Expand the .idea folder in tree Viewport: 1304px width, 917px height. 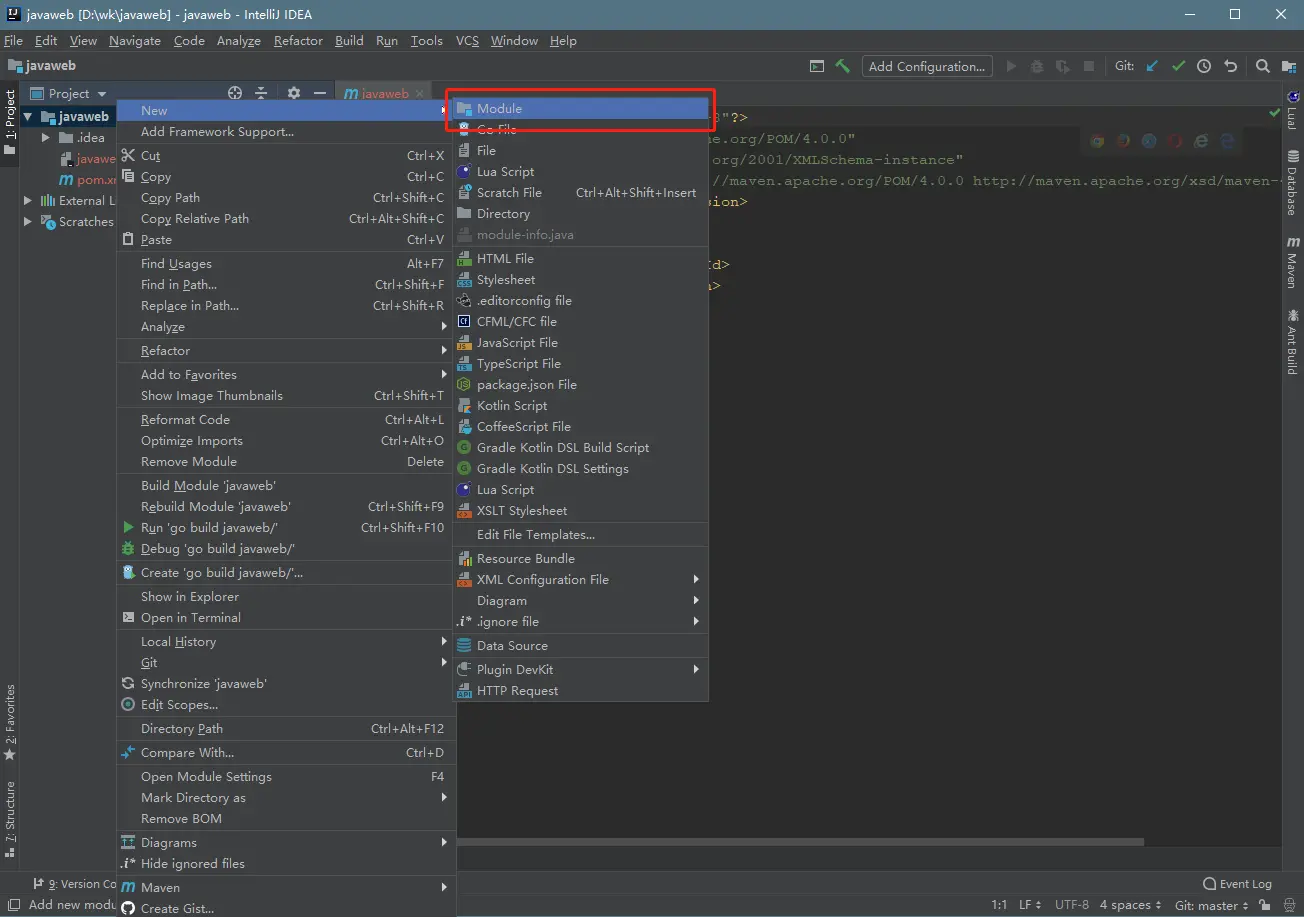pyautogui.click(x=46, y=138)
